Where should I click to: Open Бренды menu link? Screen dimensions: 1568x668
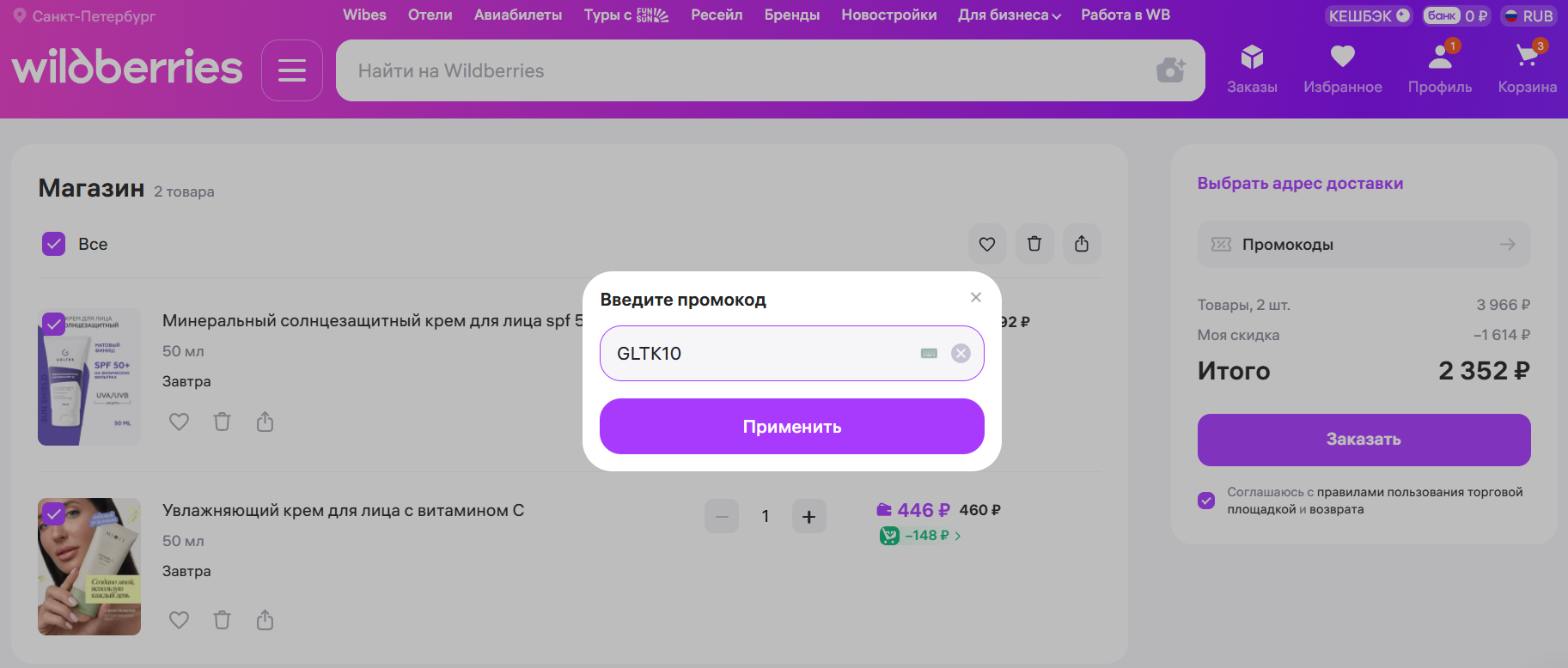[x=792, y=15]
